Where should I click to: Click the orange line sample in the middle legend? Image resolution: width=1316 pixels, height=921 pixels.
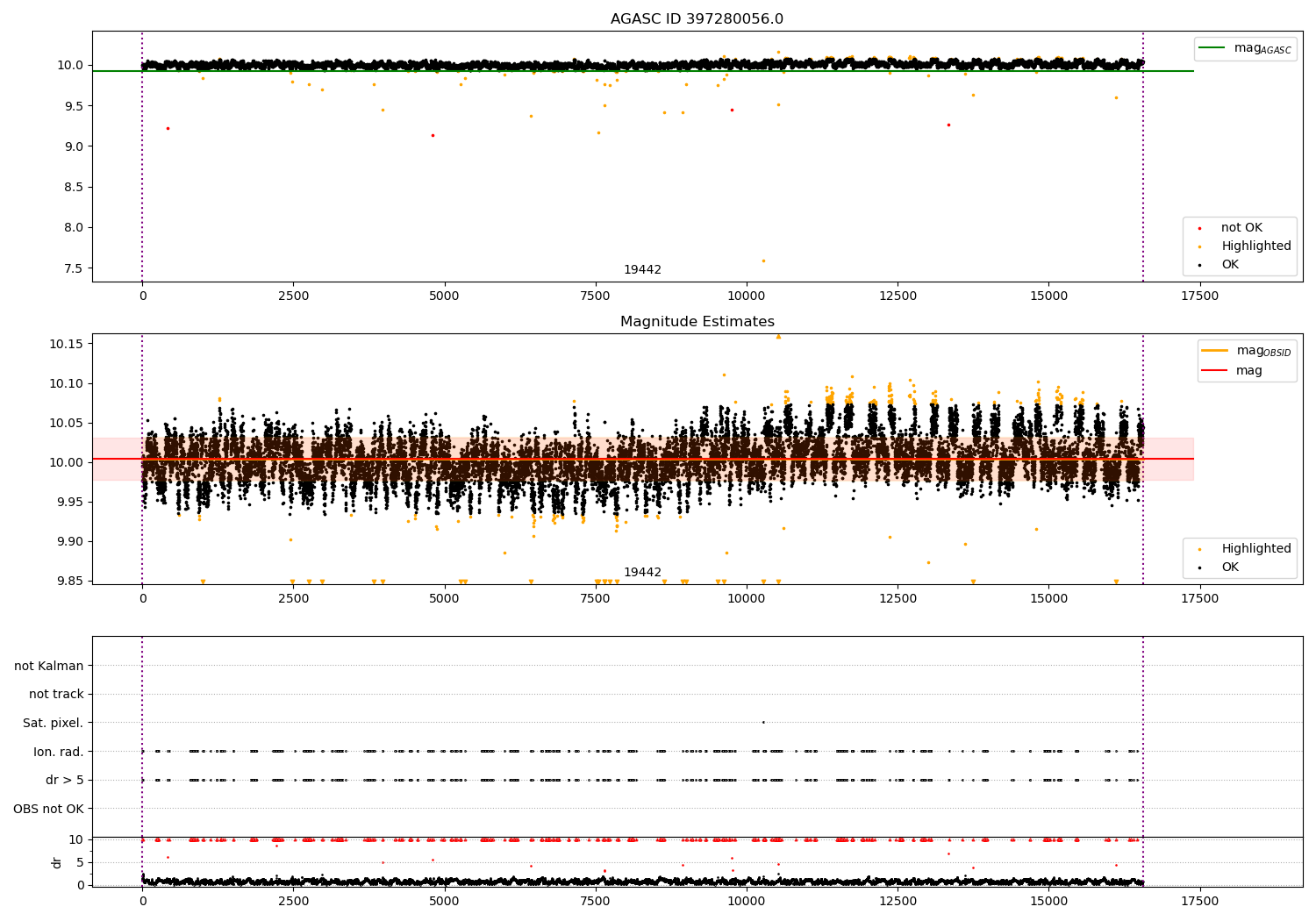pyautogui.click(x=1214, y=351)
